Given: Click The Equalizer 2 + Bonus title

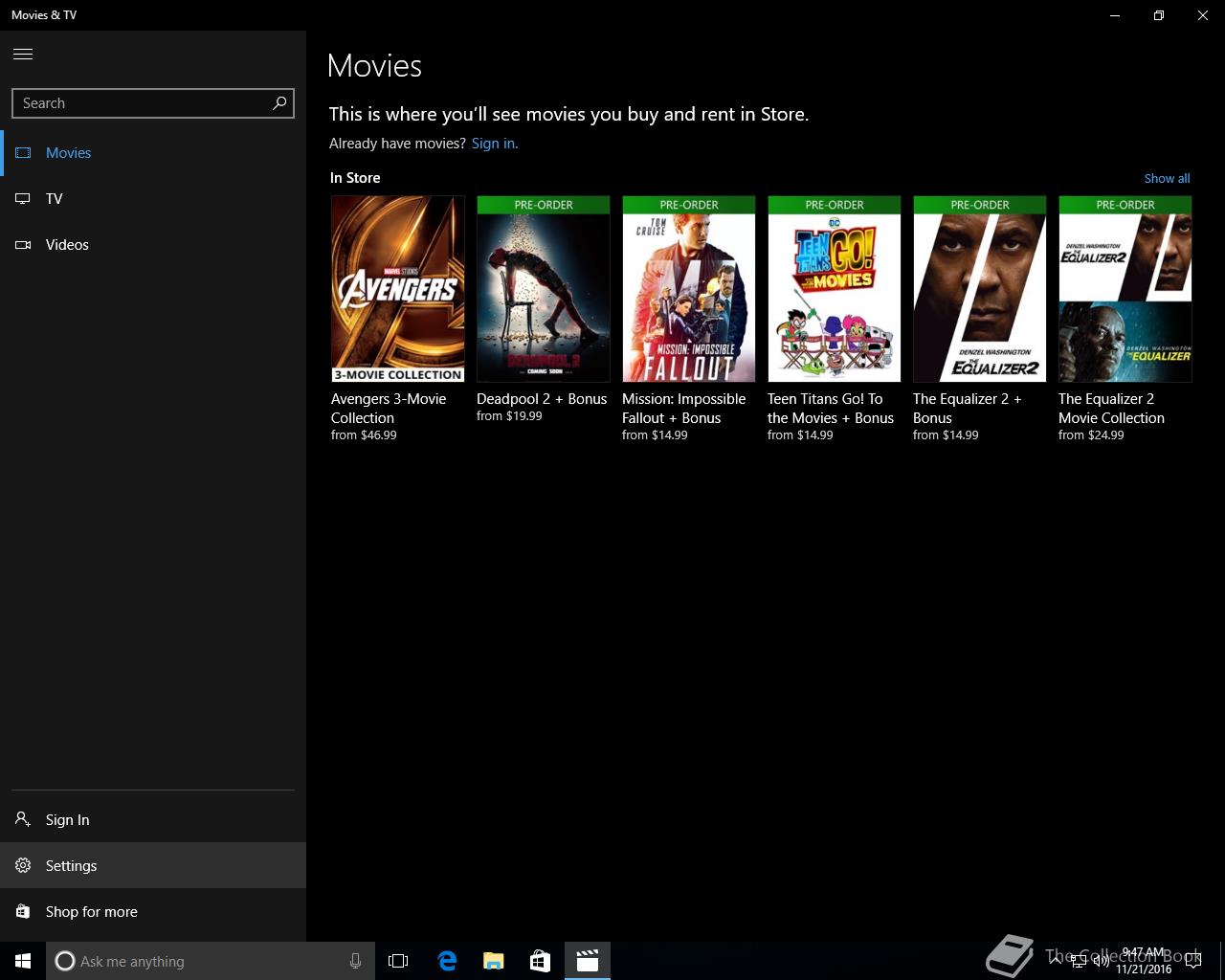Looking at the screenshot, I should coord(968,409).
